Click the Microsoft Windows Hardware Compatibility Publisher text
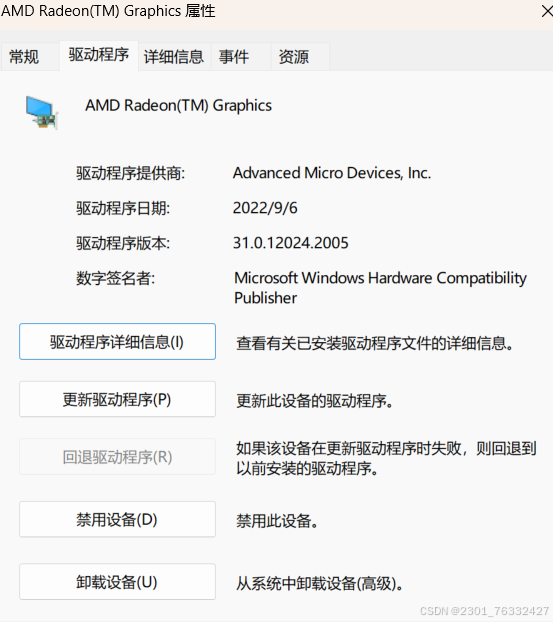The height and width of the screenshot is (622, 553). pos(380,288)
